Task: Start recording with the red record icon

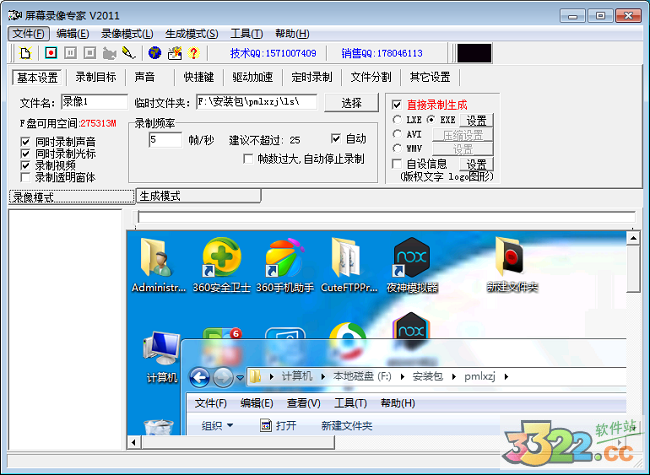Action: (x=50, y=53)
